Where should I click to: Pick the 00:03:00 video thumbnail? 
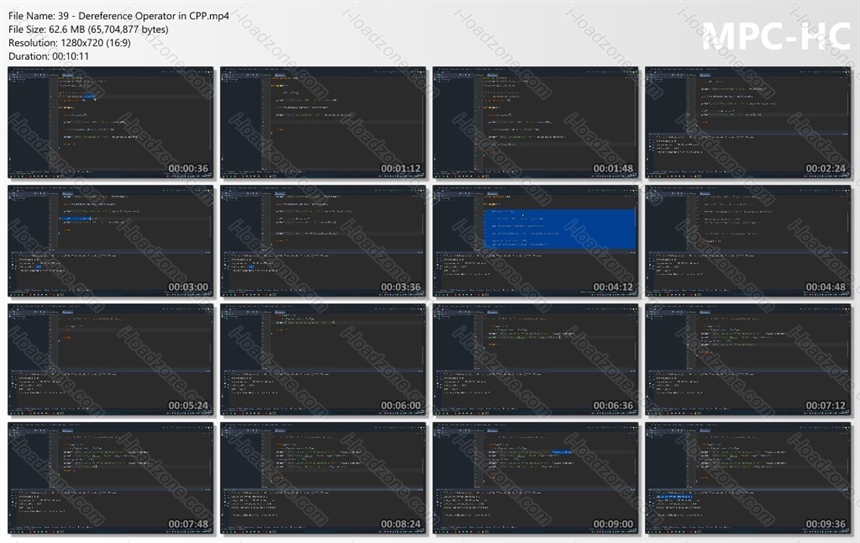pyautogui.click(x=110, y=241)
